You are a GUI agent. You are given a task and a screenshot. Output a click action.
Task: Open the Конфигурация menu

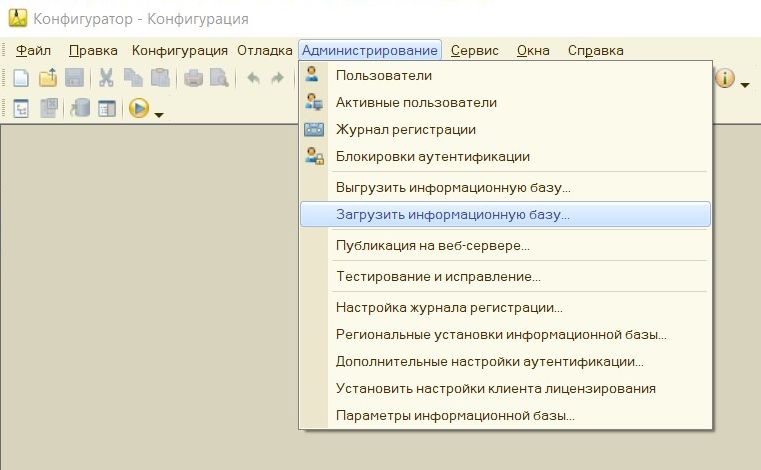(x=180, y=50)
